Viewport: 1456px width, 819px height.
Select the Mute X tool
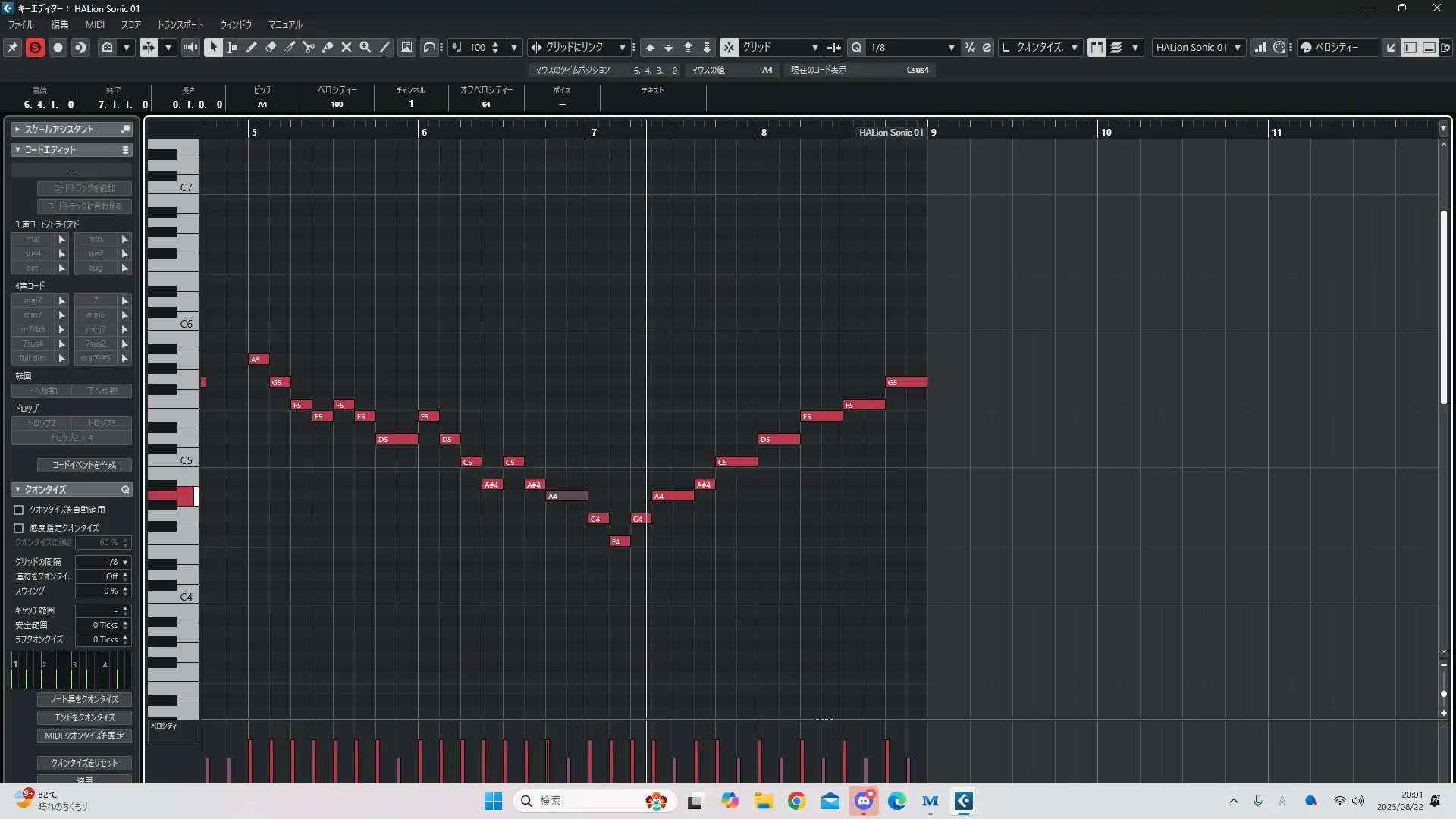click(347, 47)
